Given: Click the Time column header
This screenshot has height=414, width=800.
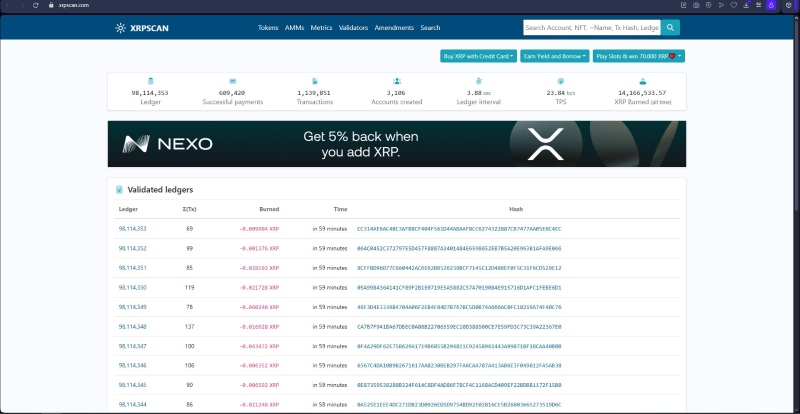Looking at the screenshot, I should 340,209.
